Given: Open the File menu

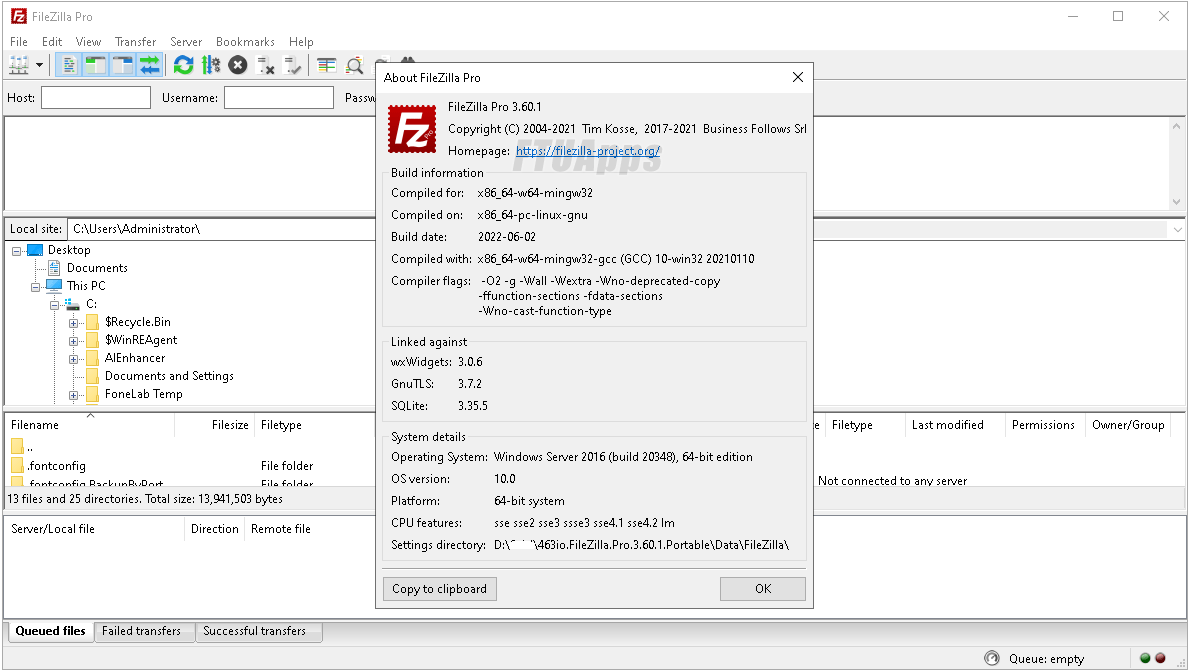Looking at the screenshot, I should (18, 42).
